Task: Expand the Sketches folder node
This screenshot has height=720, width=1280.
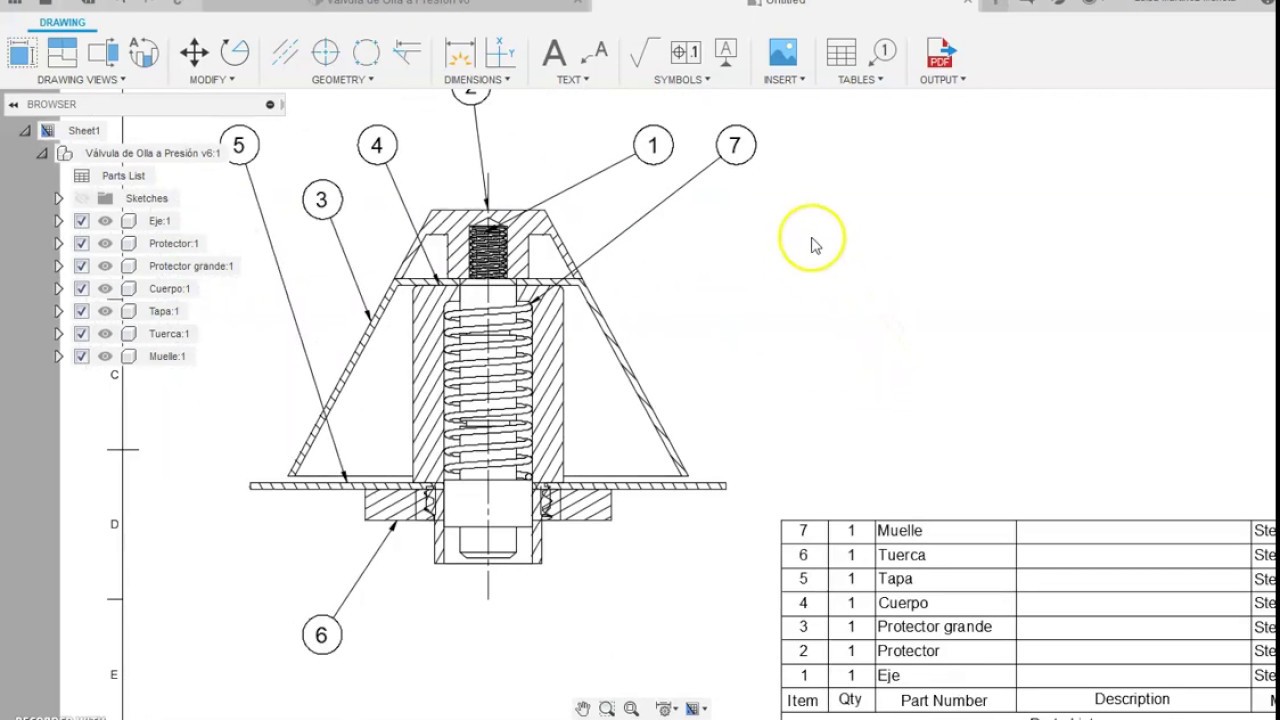Action: pos(58,198)
